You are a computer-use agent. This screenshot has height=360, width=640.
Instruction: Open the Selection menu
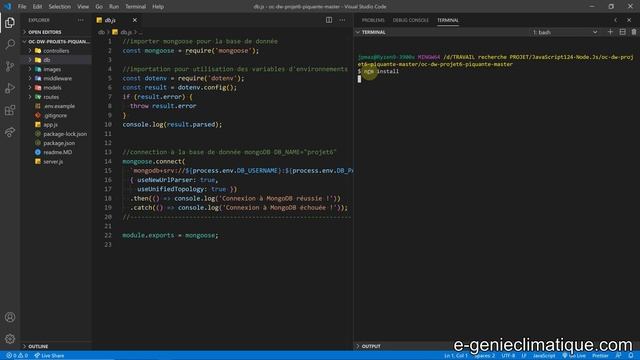60,7
